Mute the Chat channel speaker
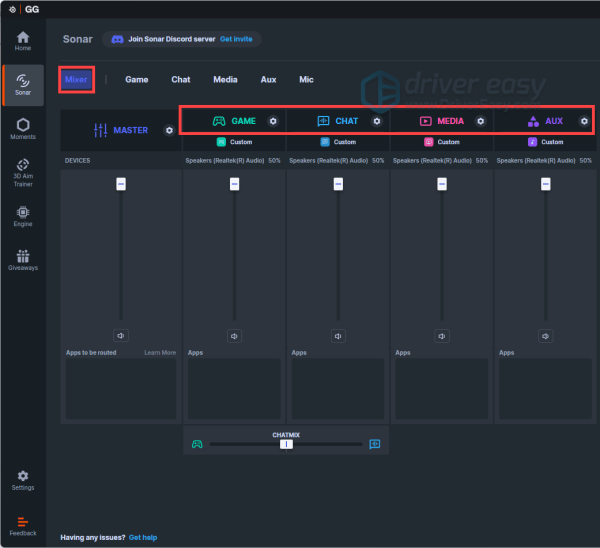 point(338,336)
